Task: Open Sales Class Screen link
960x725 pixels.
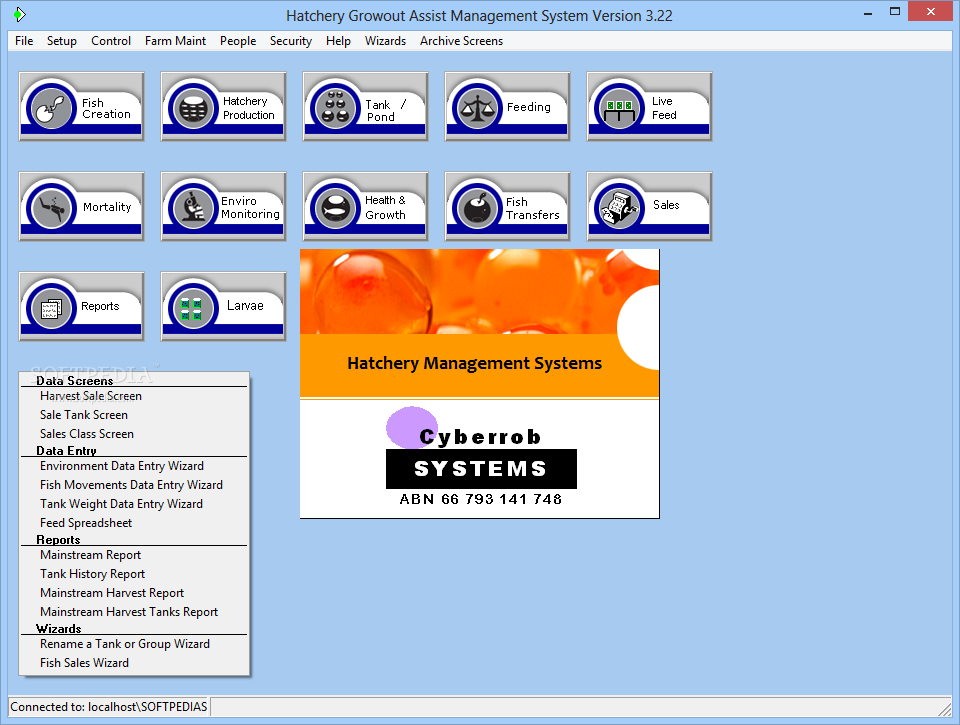Action: 86,434
